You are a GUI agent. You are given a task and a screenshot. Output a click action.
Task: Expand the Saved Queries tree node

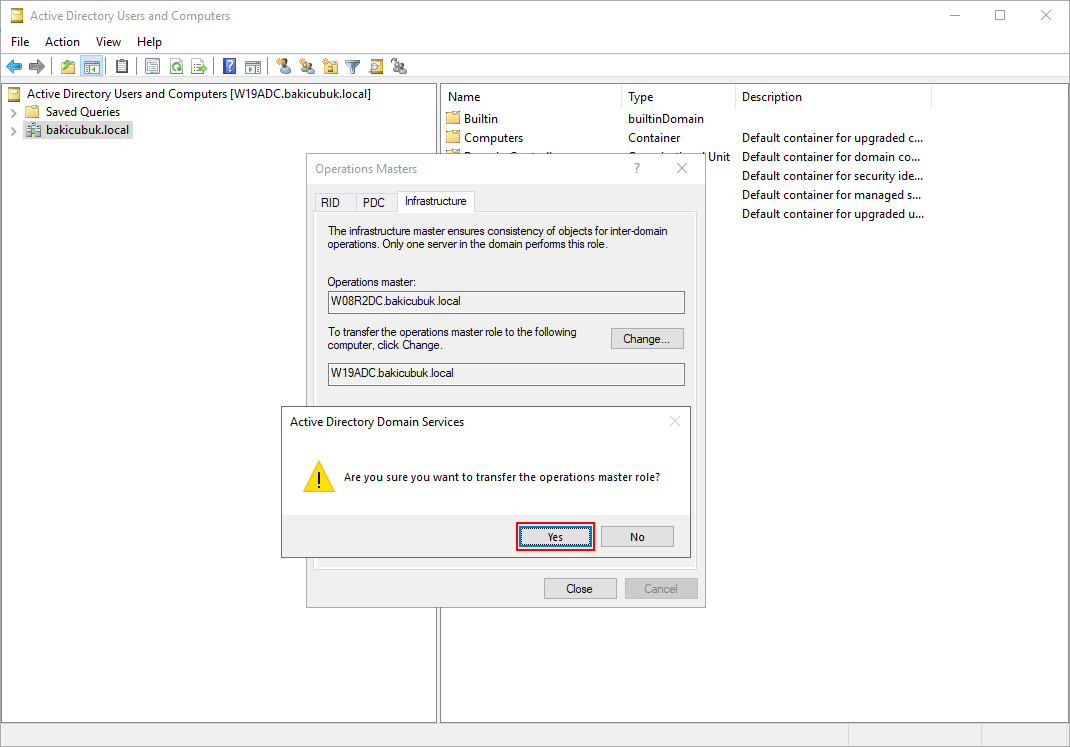[14, 112]
